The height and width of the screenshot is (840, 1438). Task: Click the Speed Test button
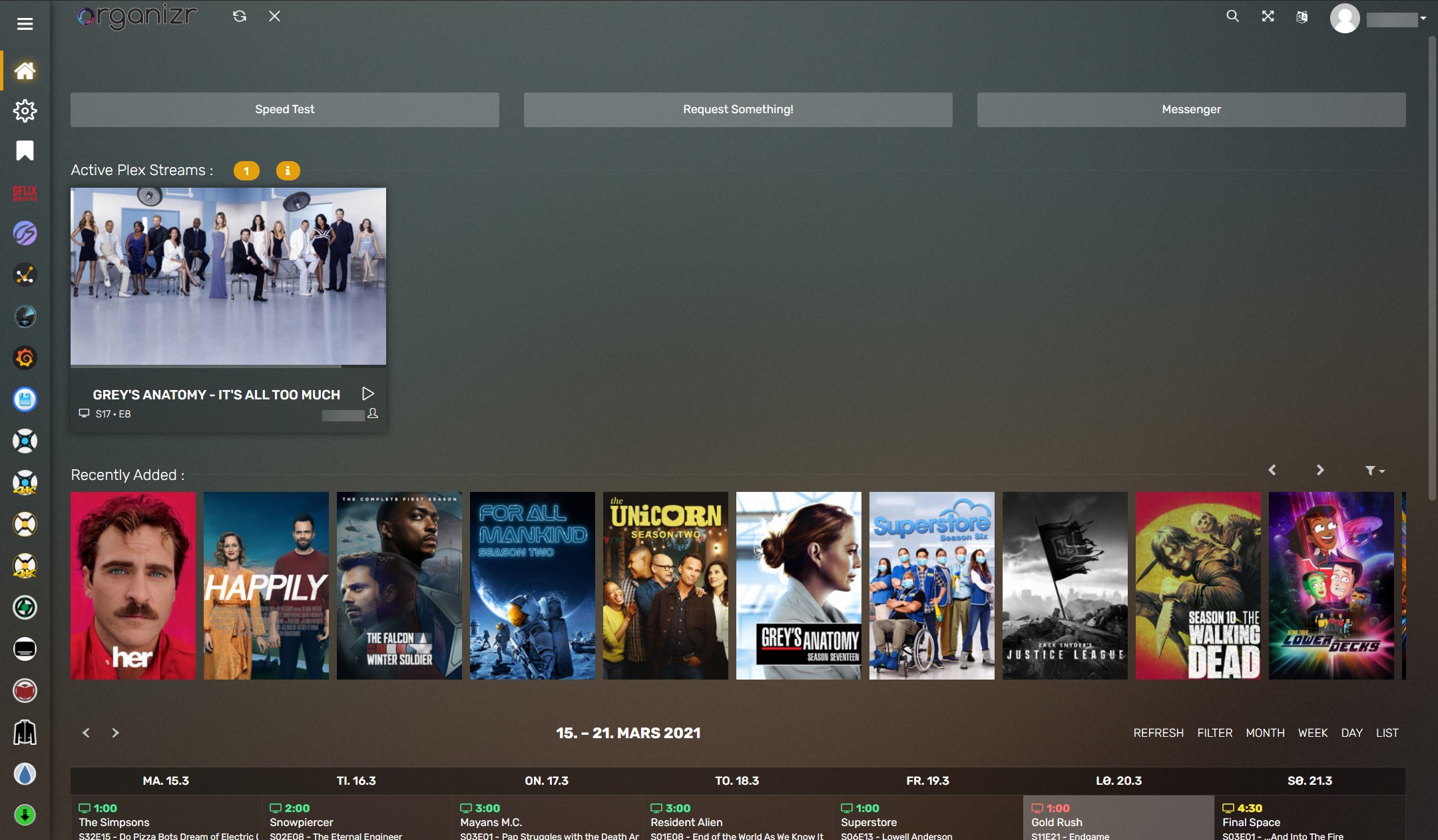(284, 109)
